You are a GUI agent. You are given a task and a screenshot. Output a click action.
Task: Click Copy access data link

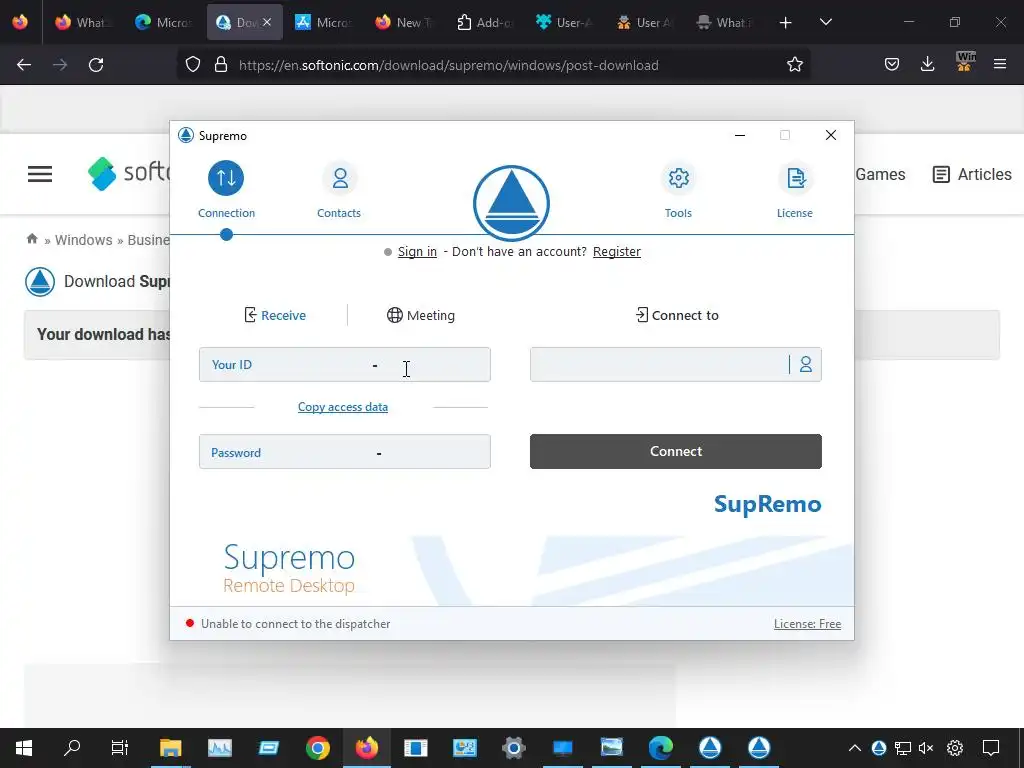343,407
